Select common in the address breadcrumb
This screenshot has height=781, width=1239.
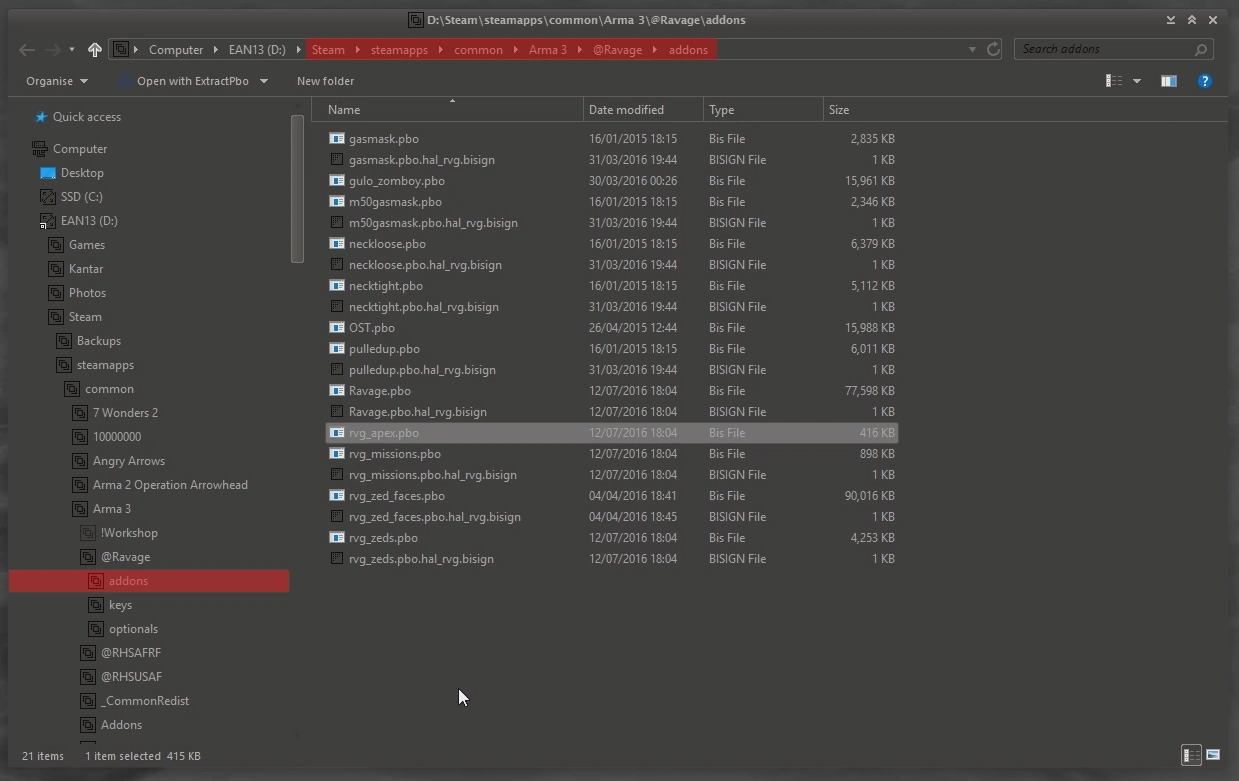pos(478,49)
